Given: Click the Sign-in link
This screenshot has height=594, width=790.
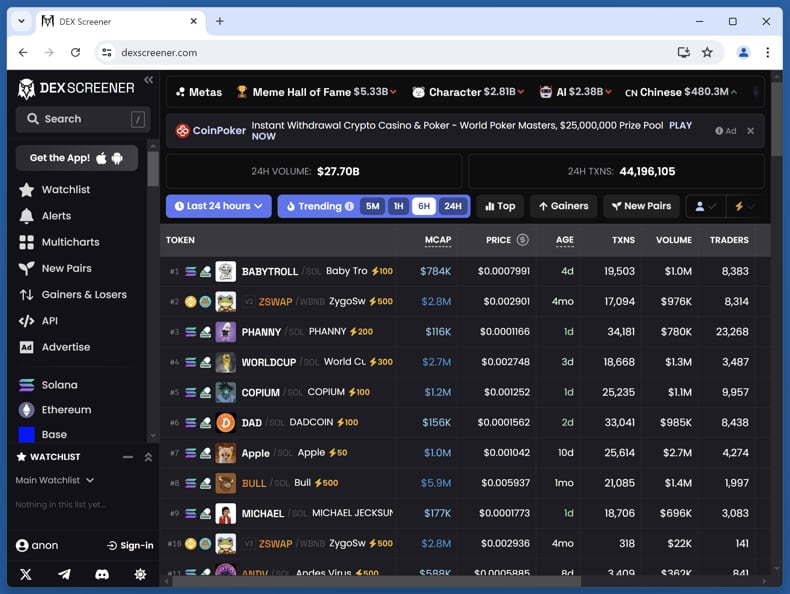Looking at the screenshot, I should 130,546.
